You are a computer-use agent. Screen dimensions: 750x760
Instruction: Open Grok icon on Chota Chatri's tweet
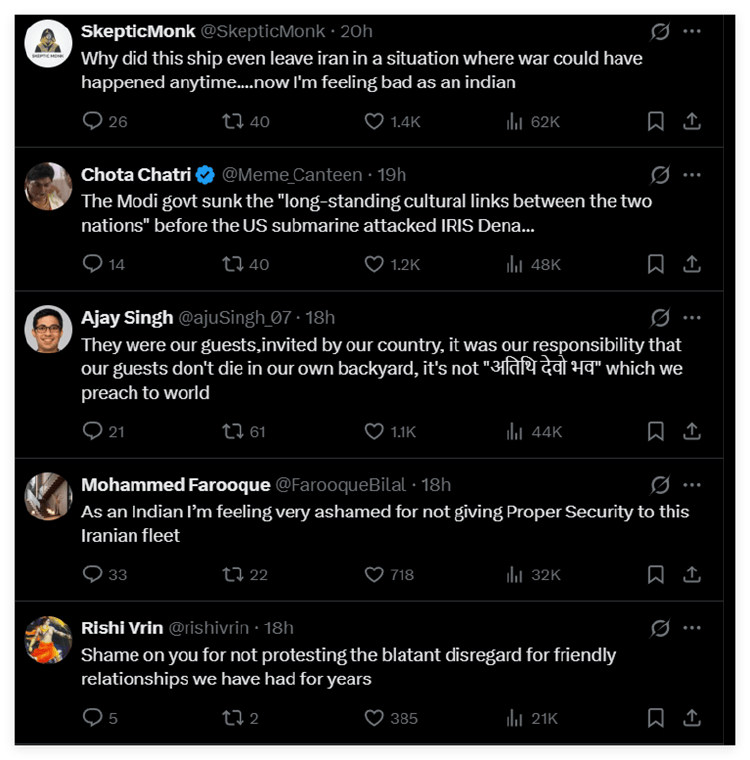pyautogui.click(x=660, y=175)
